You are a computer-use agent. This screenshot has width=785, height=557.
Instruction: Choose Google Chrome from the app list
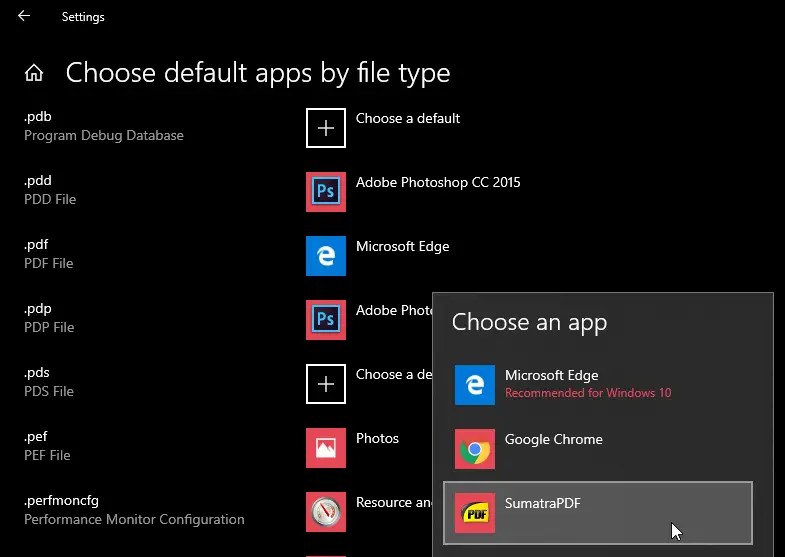coord(553,440)
